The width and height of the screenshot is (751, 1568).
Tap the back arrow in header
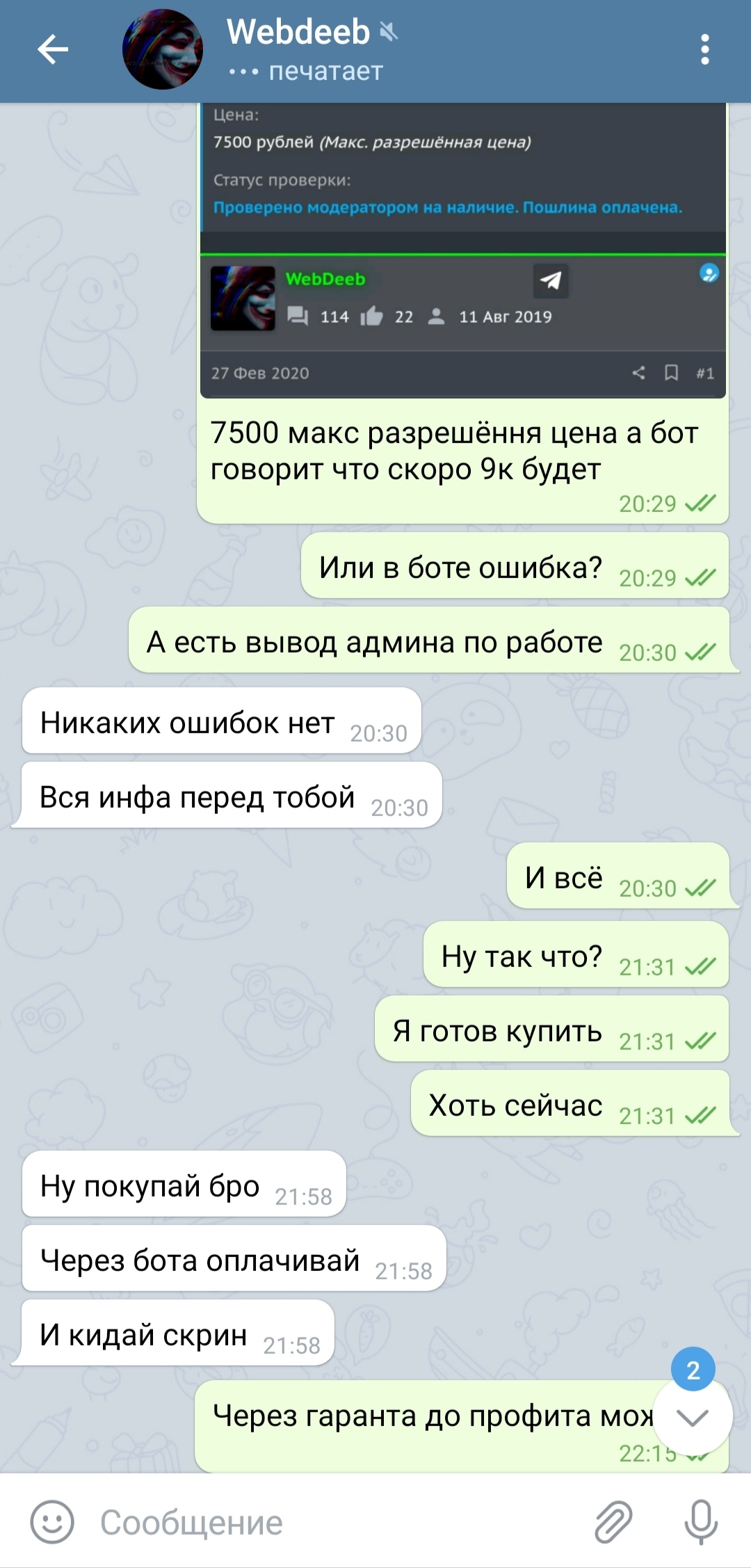(x=53, y=50)
